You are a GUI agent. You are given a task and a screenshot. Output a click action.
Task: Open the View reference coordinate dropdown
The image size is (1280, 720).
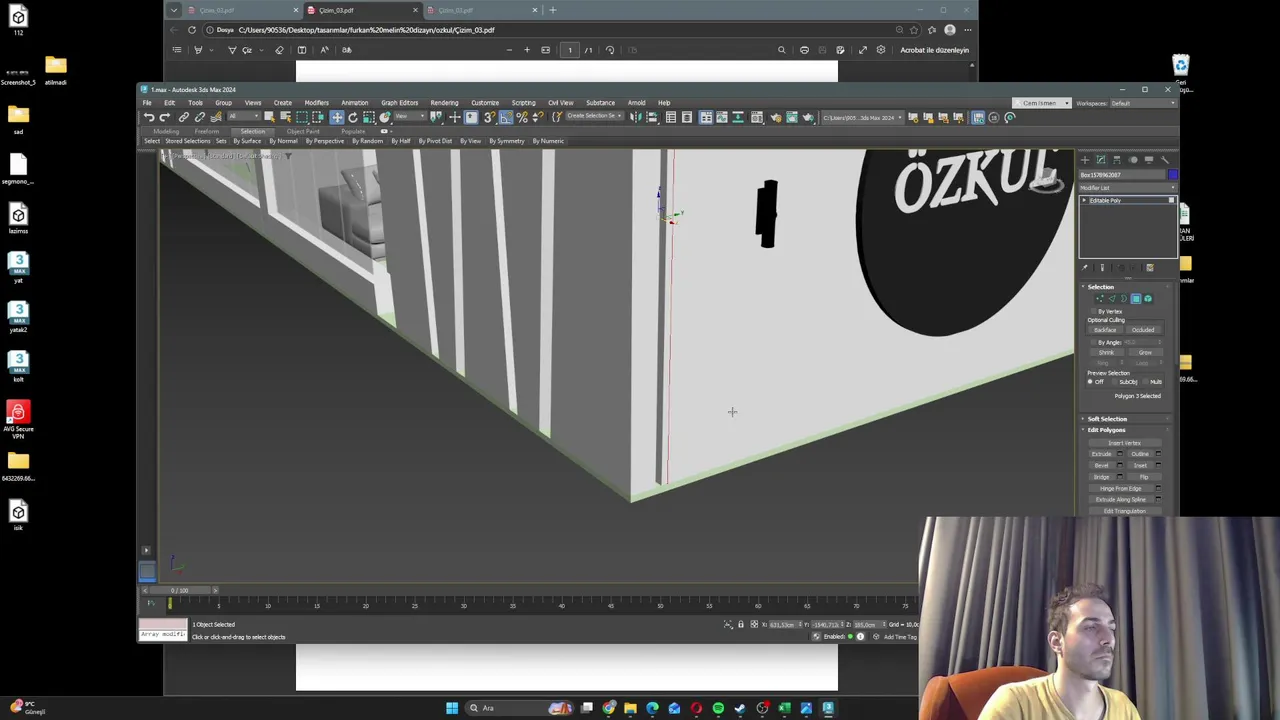click(412, 117)
